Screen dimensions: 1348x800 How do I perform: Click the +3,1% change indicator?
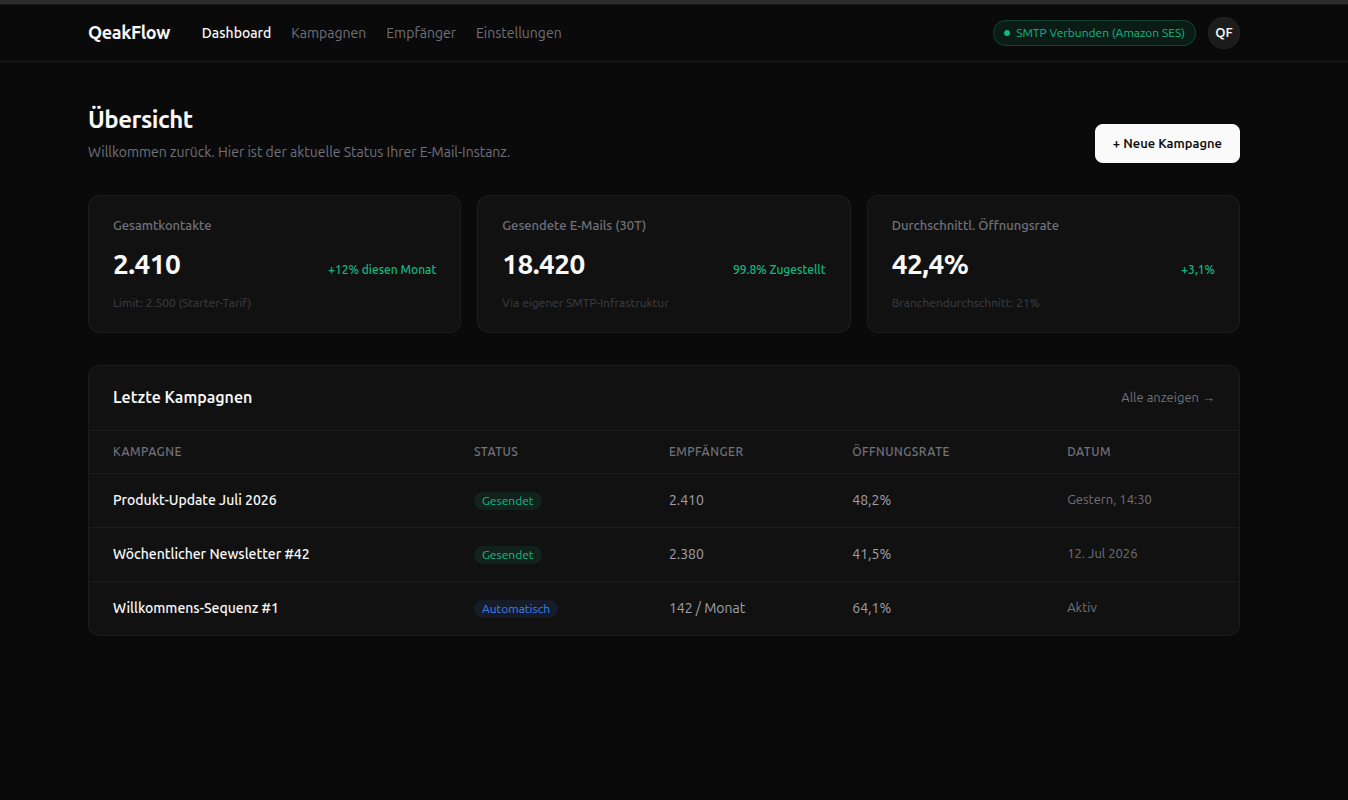click(1198, 270)
